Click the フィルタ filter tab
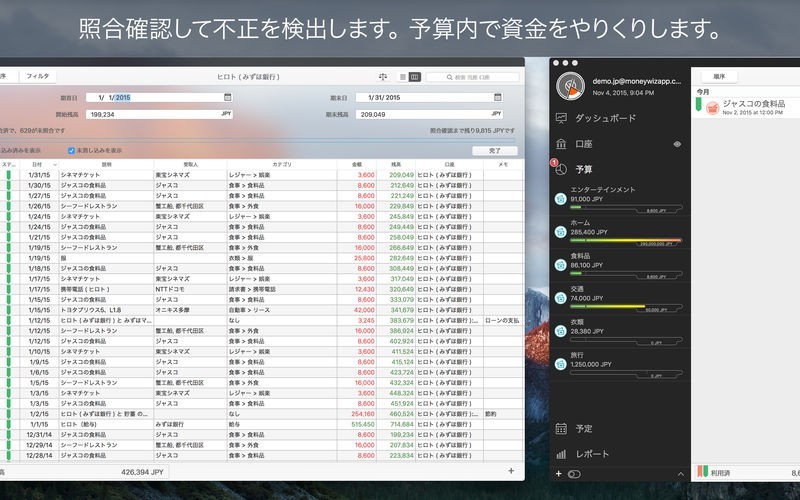 click(37, 76)
